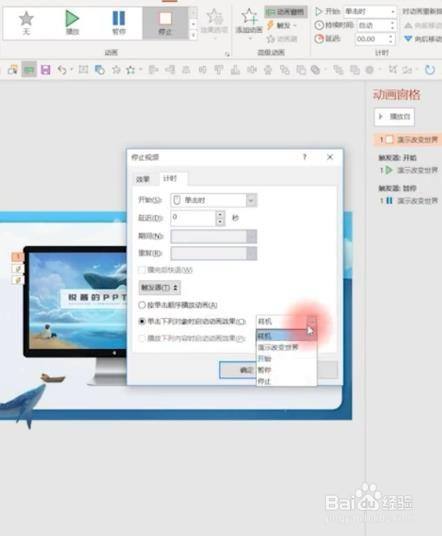Click the Triggers (触发器) button
442x536 pixels.
[160, 287]
